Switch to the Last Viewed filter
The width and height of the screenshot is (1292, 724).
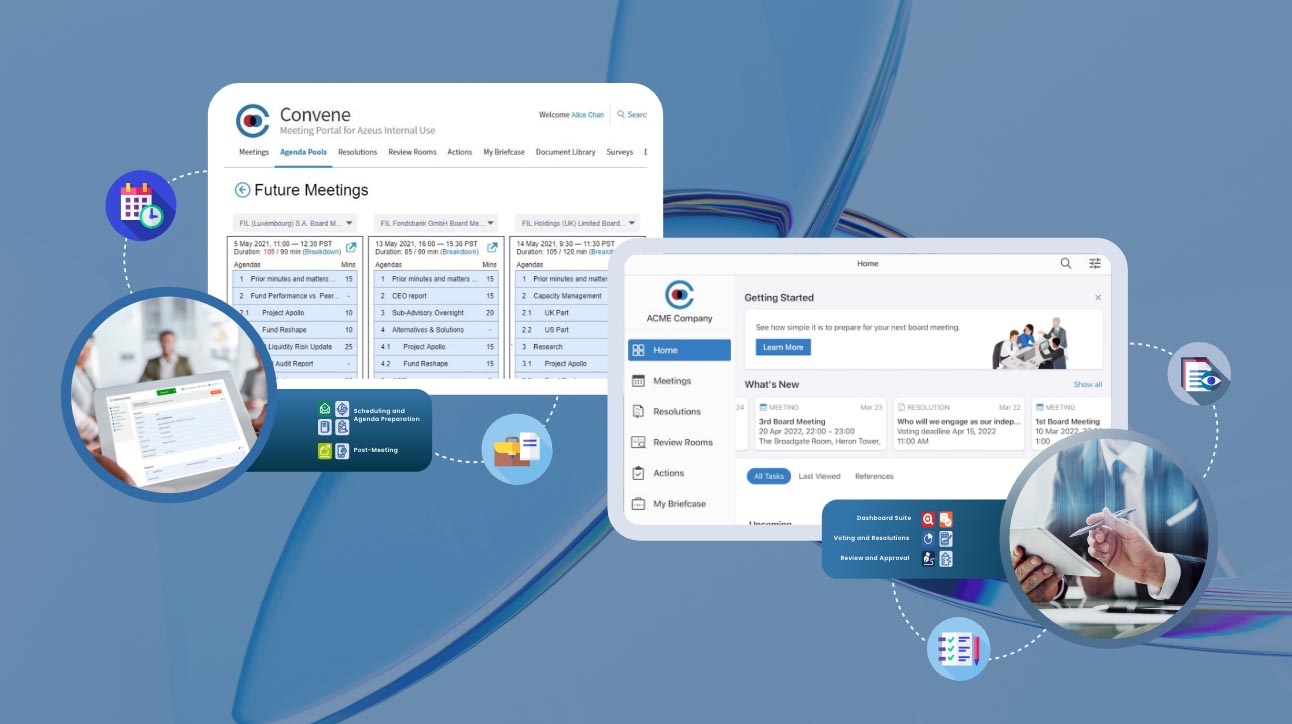coord(822,475)
